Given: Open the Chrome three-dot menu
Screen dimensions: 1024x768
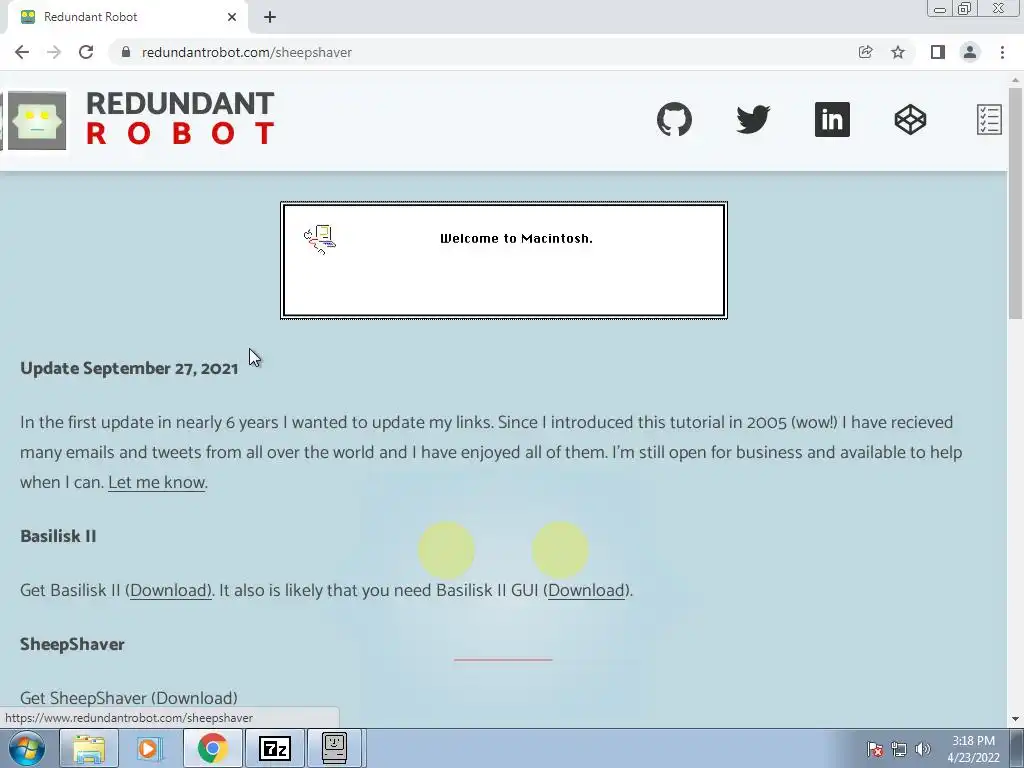Looking at the screenshot, I should [1002, 52].
